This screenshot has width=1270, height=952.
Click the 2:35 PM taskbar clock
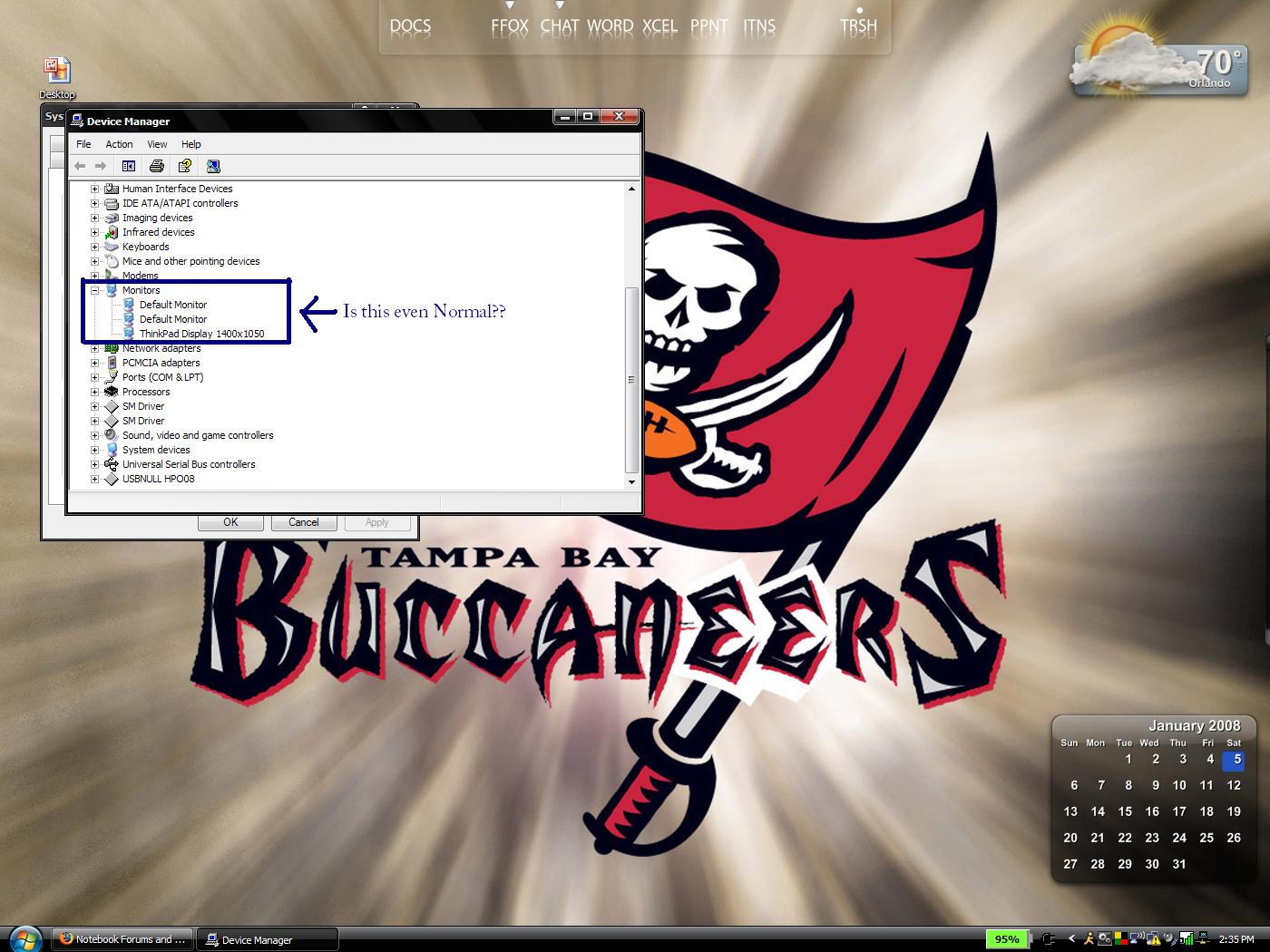pos(1236,939)
